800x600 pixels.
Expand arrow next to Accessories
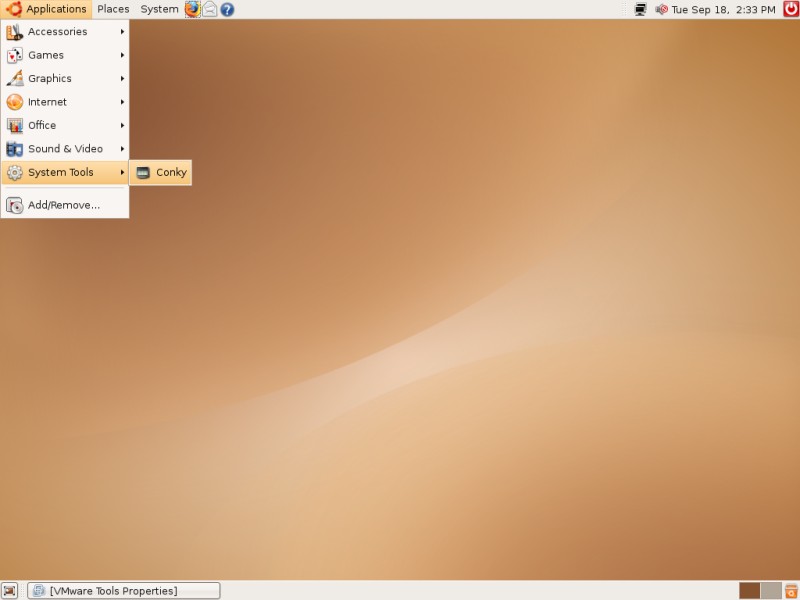click(122, 32)
